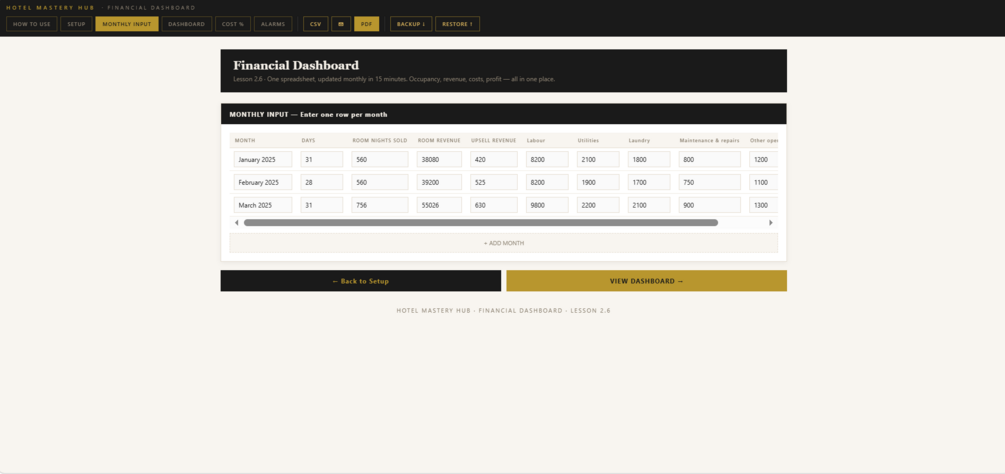Click the Utilities column header

[x=588, y=140]
